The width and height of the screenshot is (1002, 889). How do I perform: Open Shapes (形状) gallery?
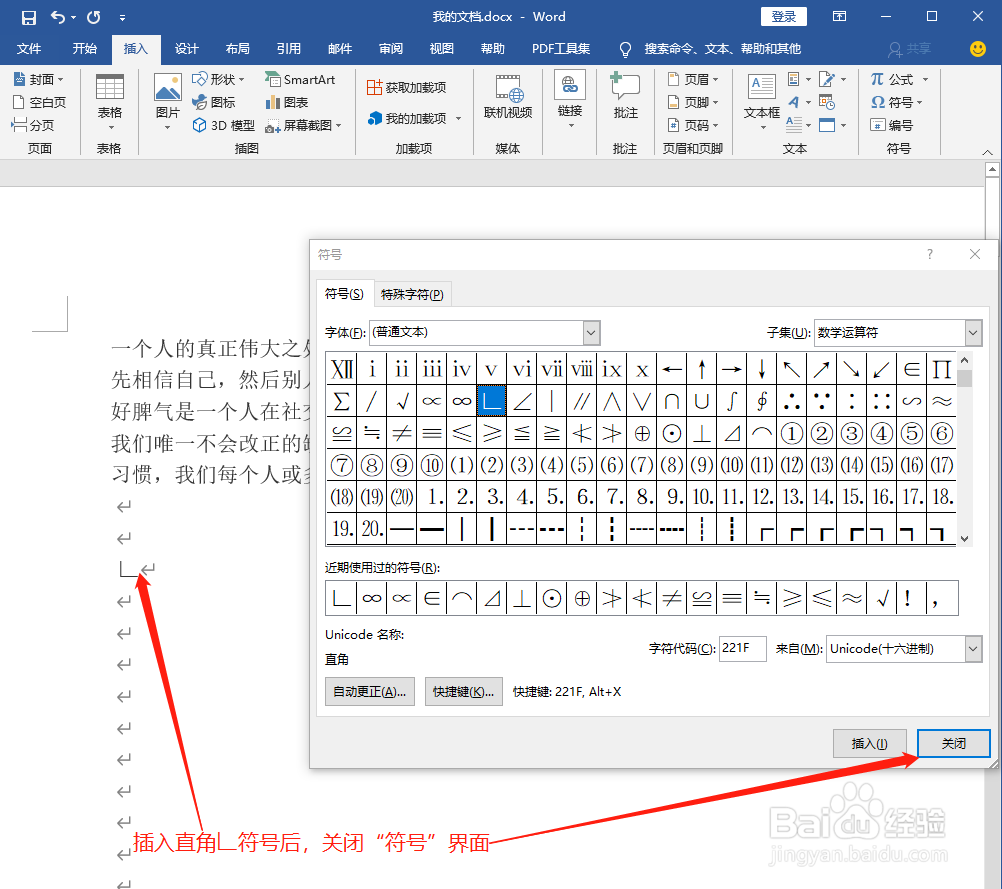[x=219, y=79]
